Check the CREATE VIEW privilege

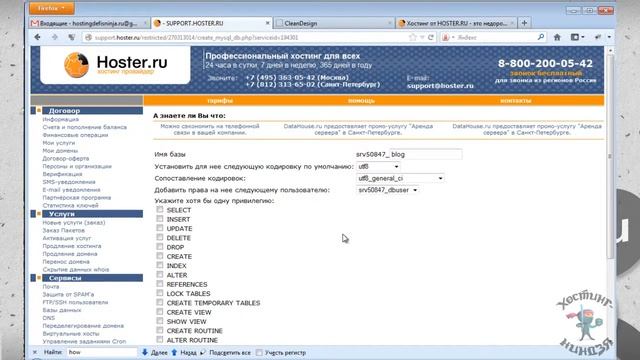pos(160,312)
